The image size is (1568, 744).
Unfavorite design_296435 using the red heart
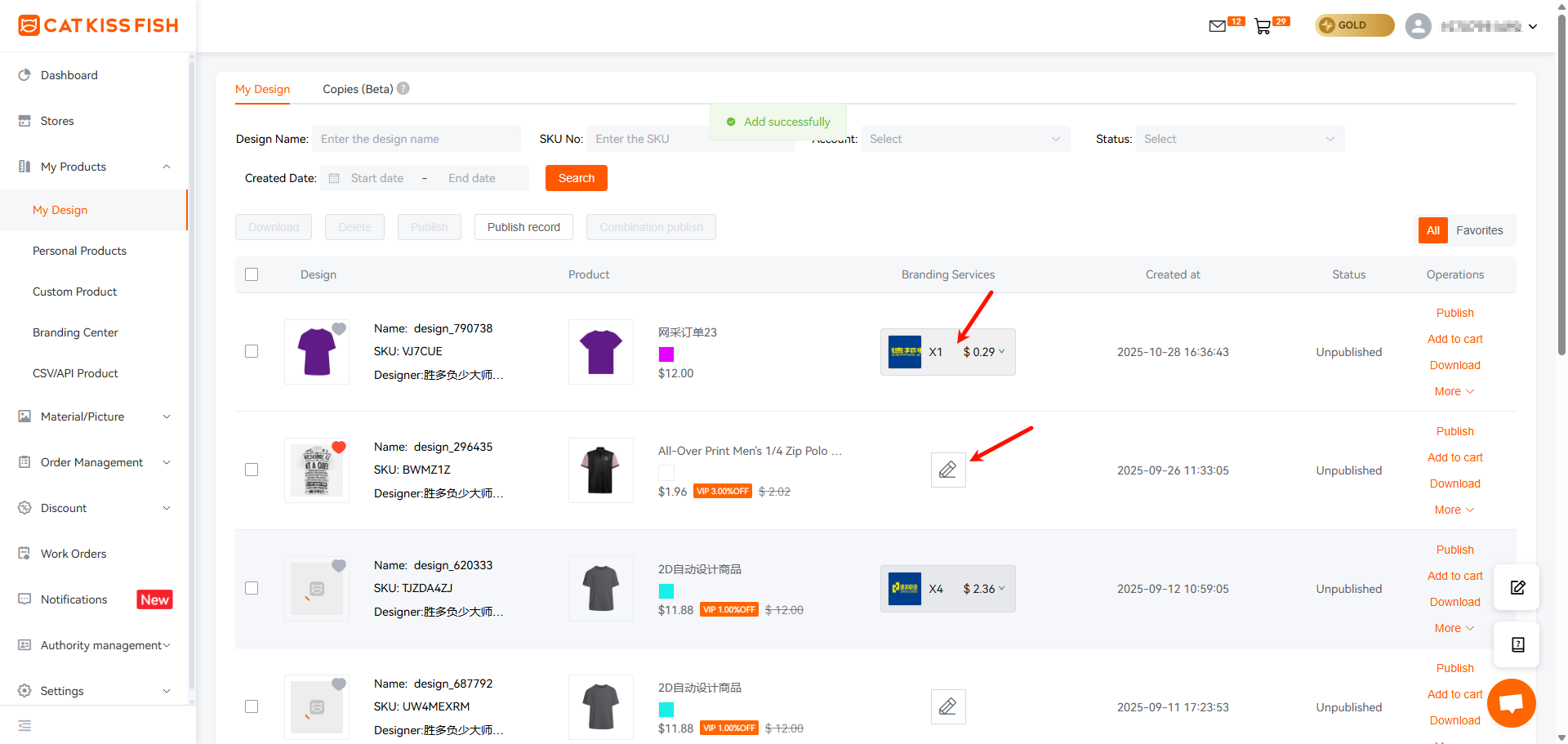(339, 447)
